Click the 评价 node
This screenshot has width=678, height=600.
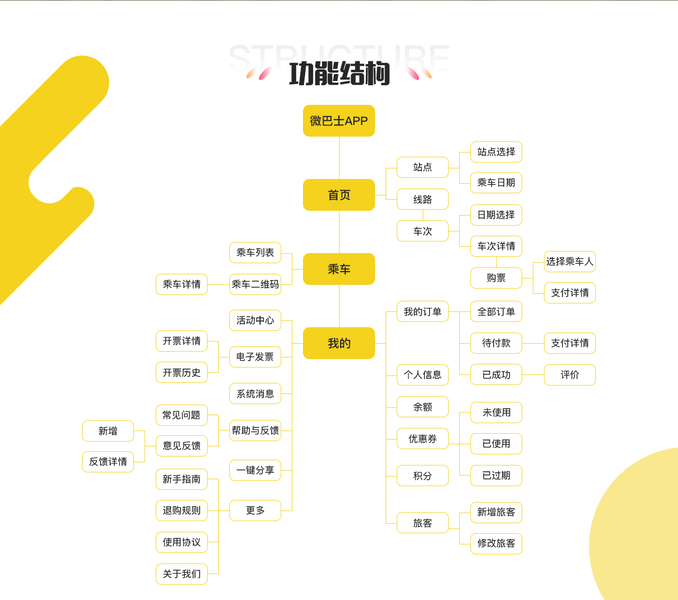coord(570,375)
